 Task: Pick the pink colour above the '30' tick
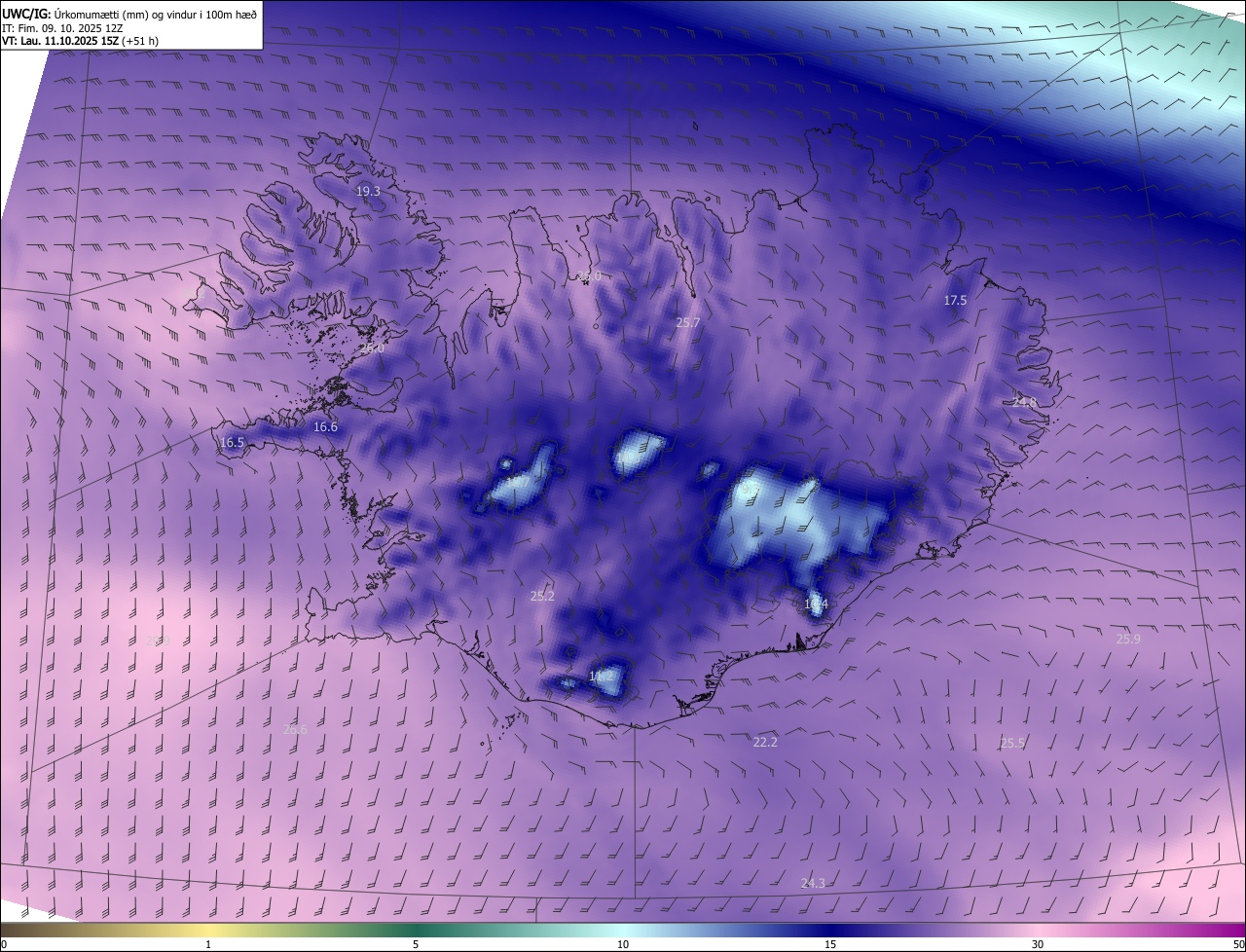pos(1038,930)
